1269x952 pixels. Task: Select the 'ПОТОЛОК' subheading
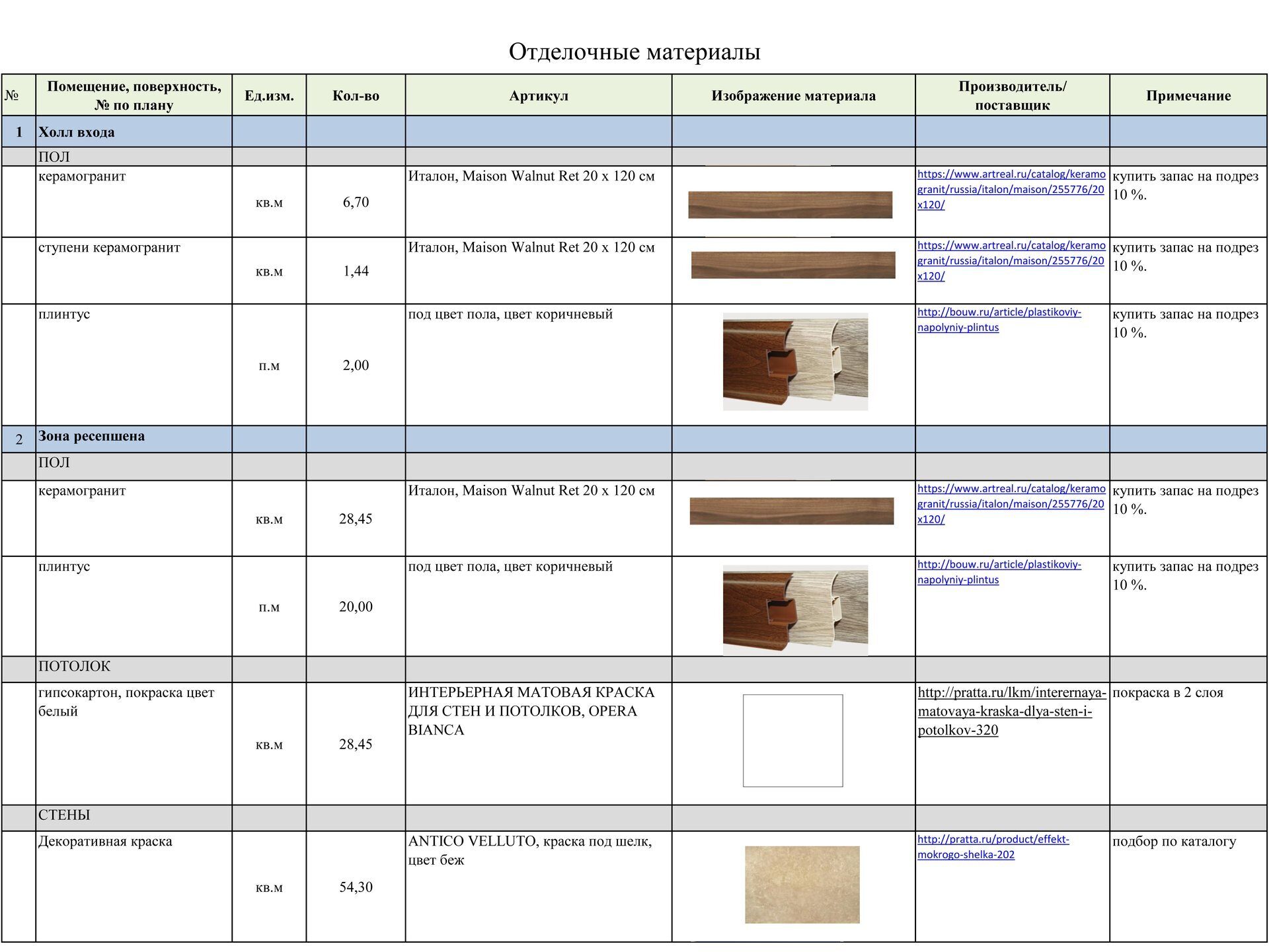[x=134, y=669]
